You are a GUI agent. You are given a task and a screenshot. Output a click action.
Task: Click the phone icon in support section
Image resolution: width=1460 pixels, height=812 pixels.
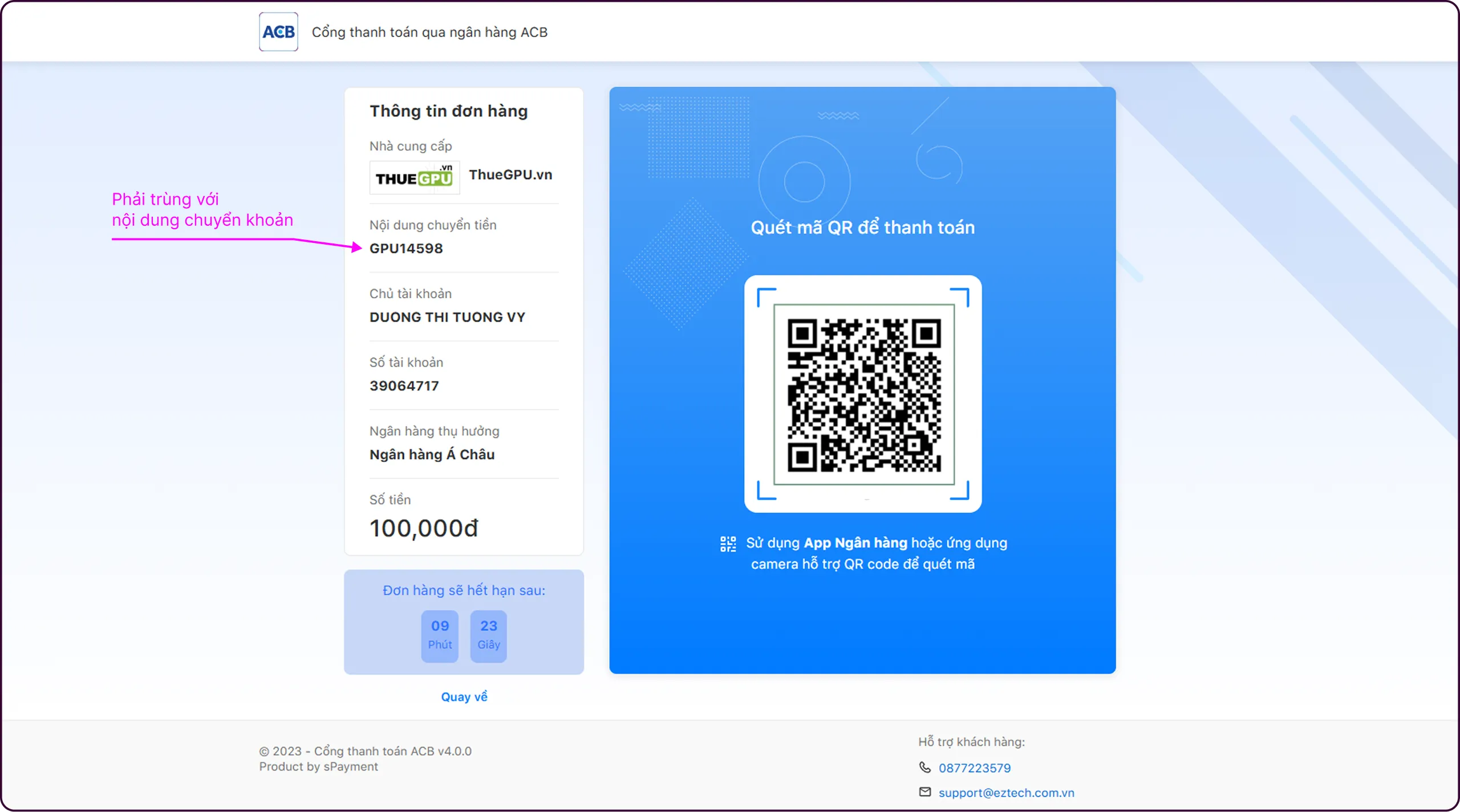tap(924, 767)
